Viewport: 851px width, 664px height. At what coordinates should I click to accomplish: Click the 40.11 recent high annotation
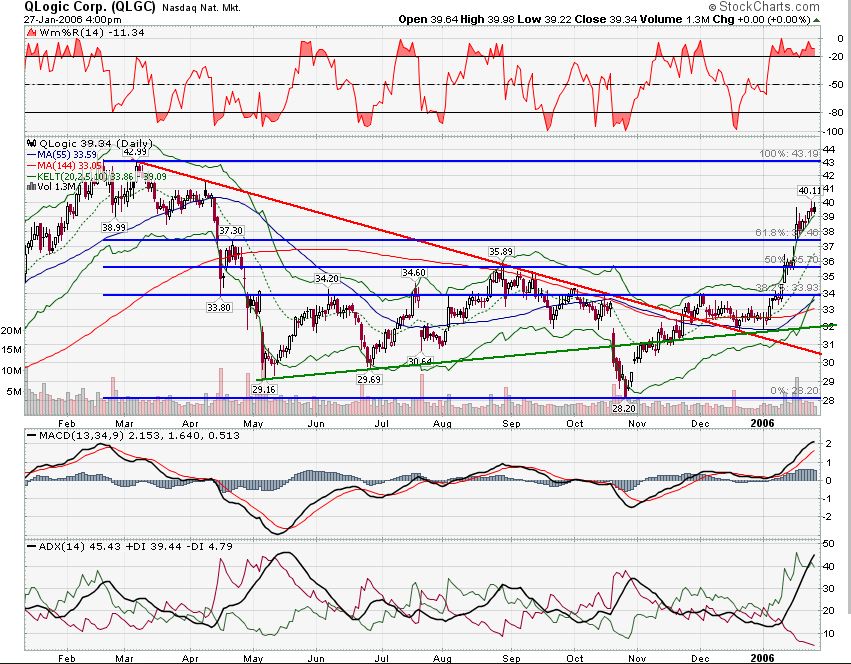click(810, 191)
